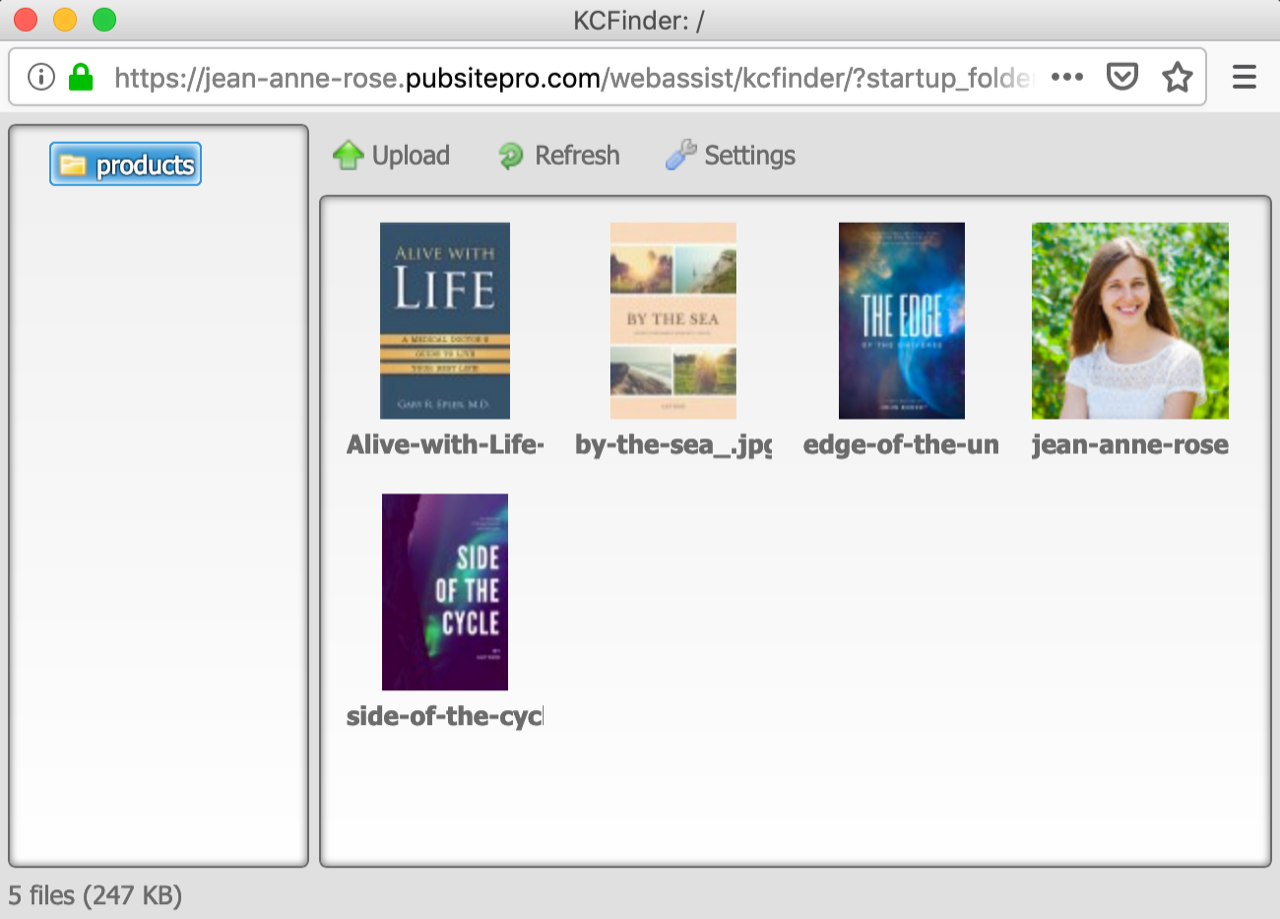1280x919 pixels.
Task: Click the Refresh circular arrow icon
Action: [511, 156]
